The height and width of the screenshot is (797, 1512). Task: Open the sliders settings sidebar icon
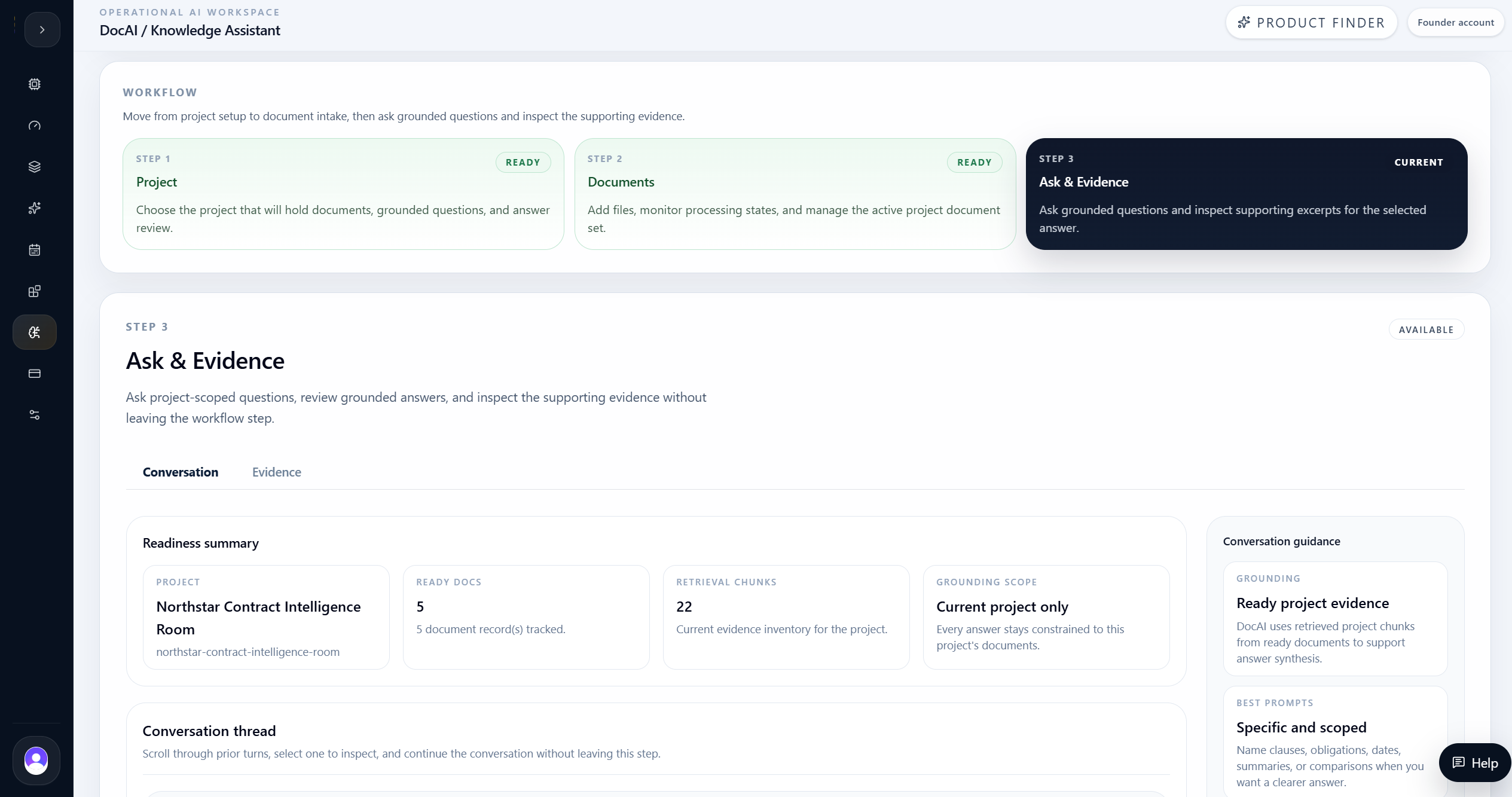(x=35, y=415)
